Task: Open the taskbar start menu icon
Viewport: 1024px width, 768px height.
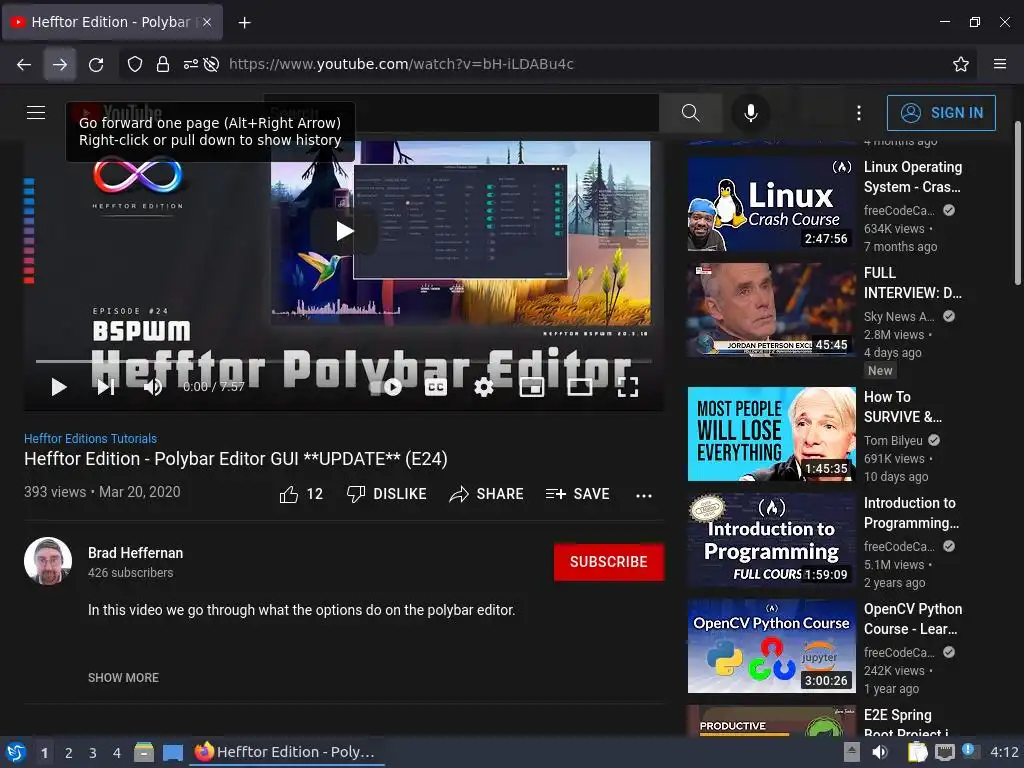Action: 16,752
